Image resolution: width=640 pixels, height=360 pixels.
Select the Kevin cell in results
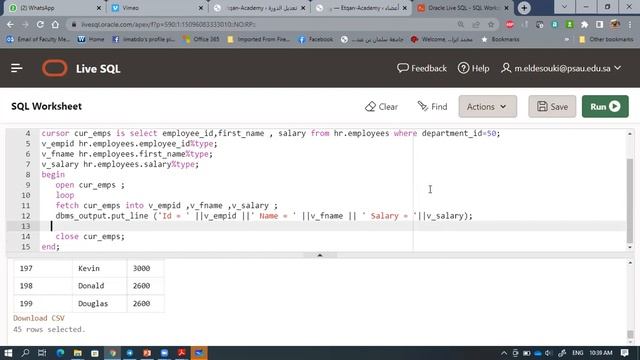pyautogui.click(x=100, y=268)
